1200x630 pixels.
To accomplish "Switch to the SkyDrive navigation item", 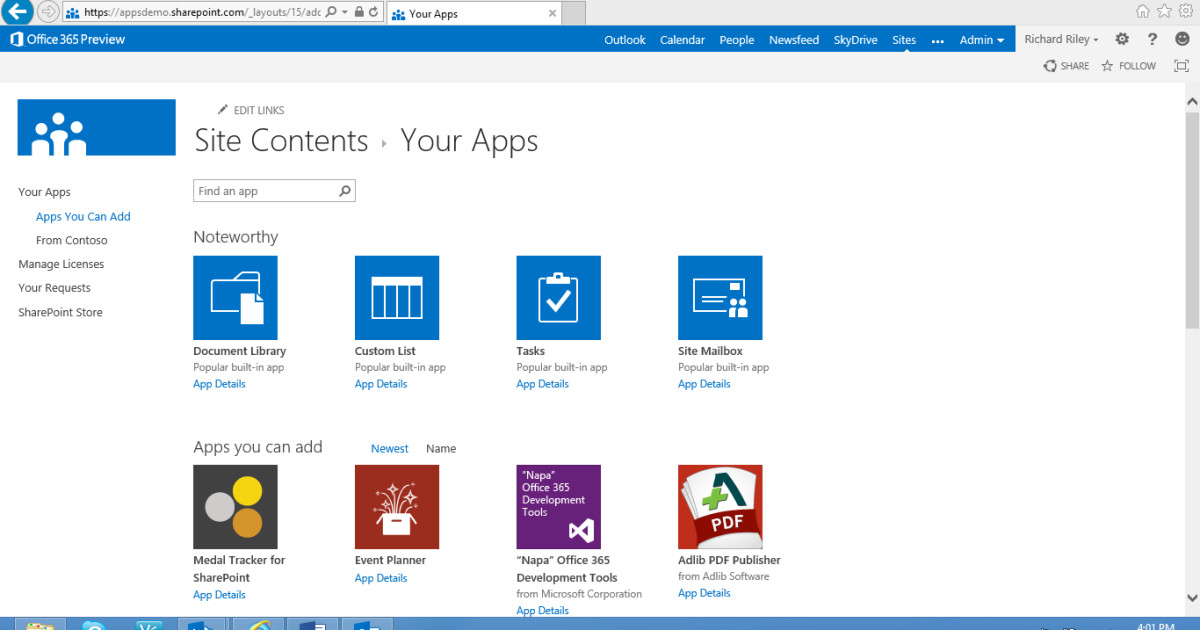I will tap(855, 39).
